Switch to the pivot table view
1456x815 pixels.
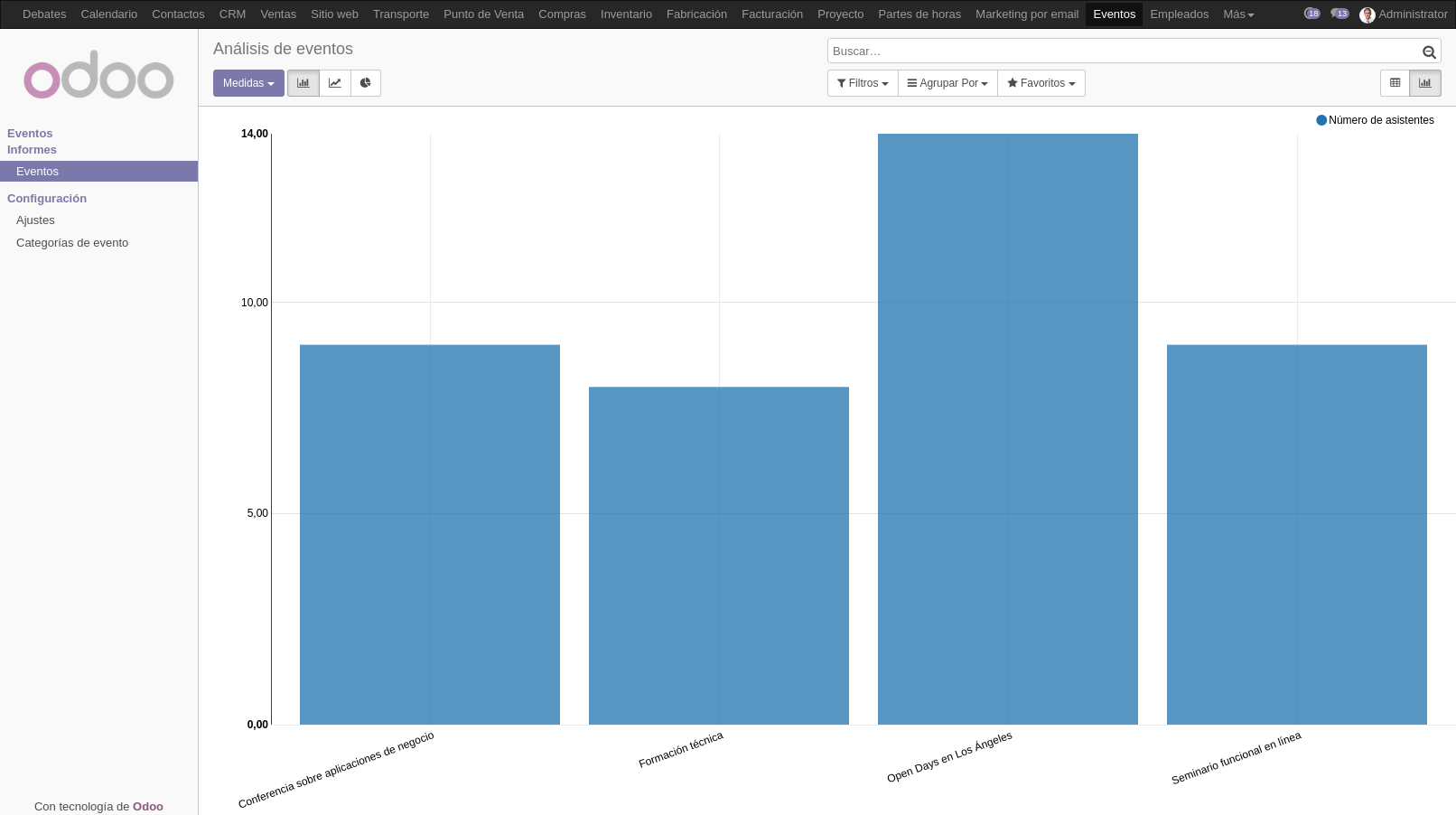click(1395, 82)
